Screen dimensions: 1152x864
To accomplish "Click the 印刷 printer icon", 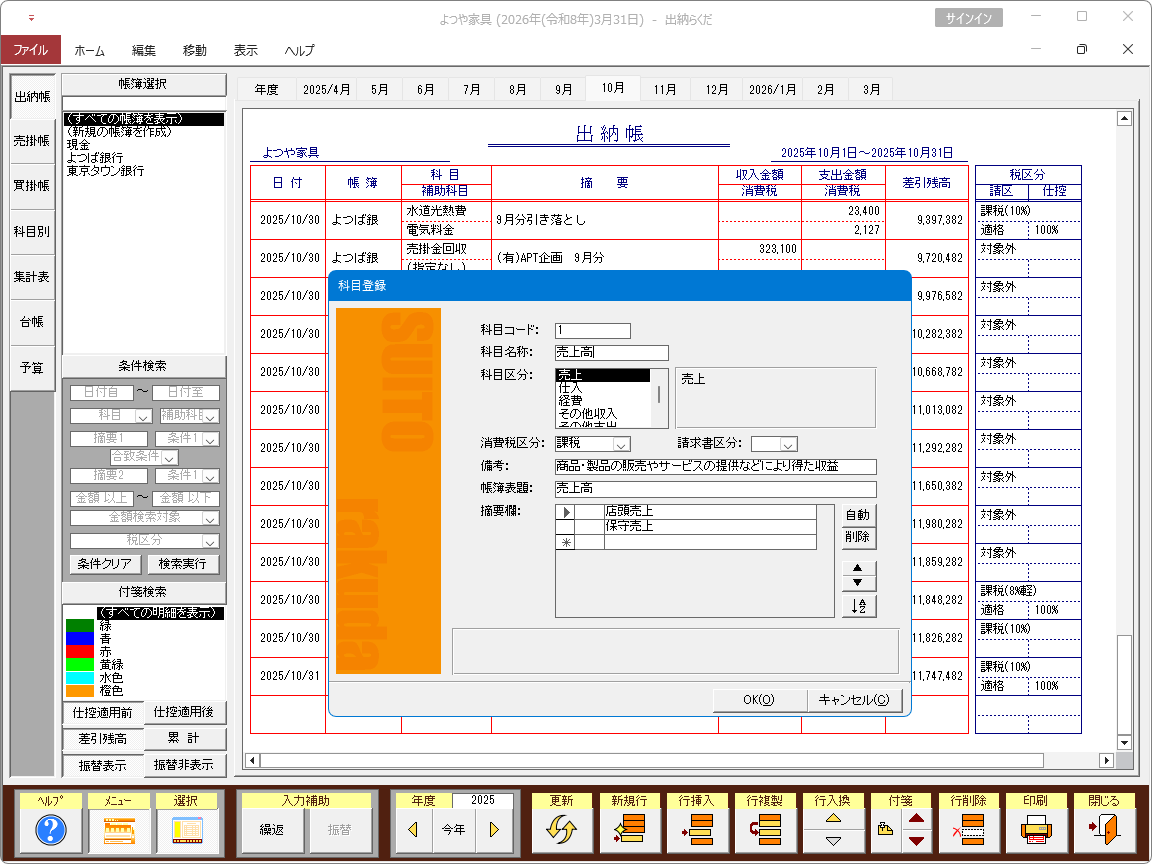I will click(x=1037, y=830).
